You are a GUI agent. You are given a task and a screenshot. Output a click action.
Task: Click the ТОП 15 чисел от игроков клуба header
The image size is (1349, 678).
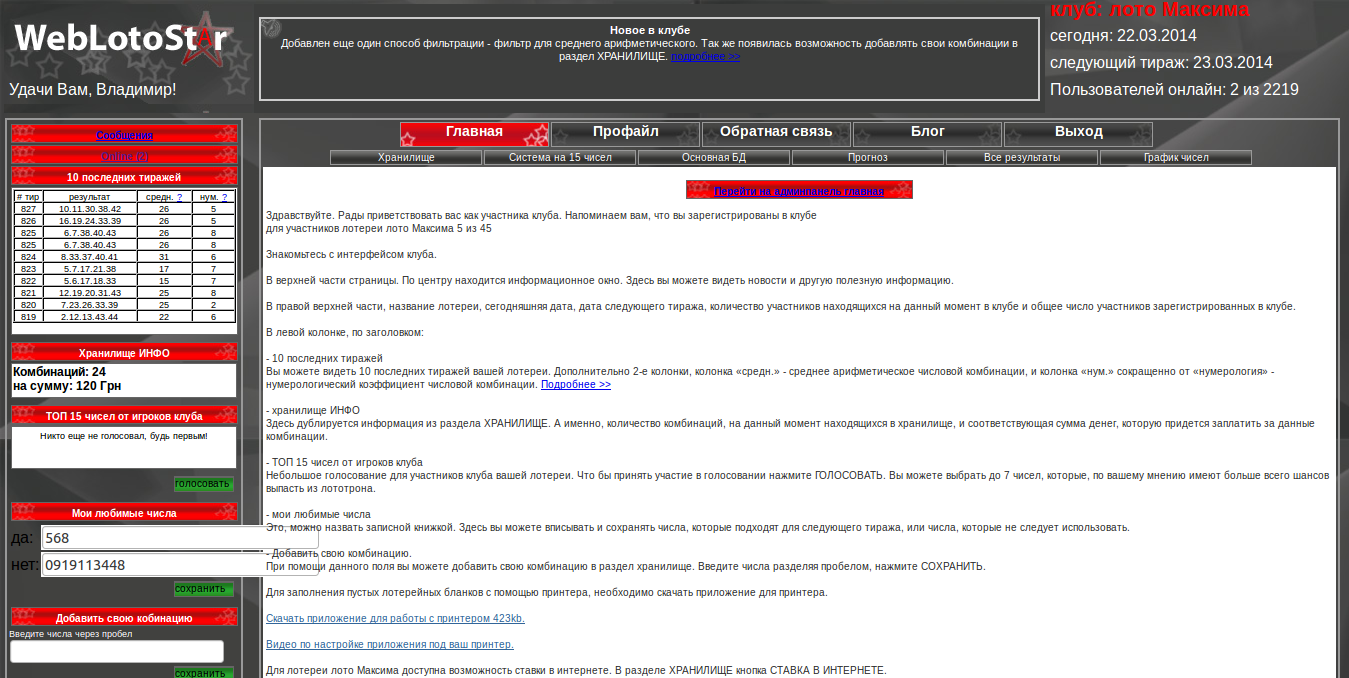tap(124, 416)
